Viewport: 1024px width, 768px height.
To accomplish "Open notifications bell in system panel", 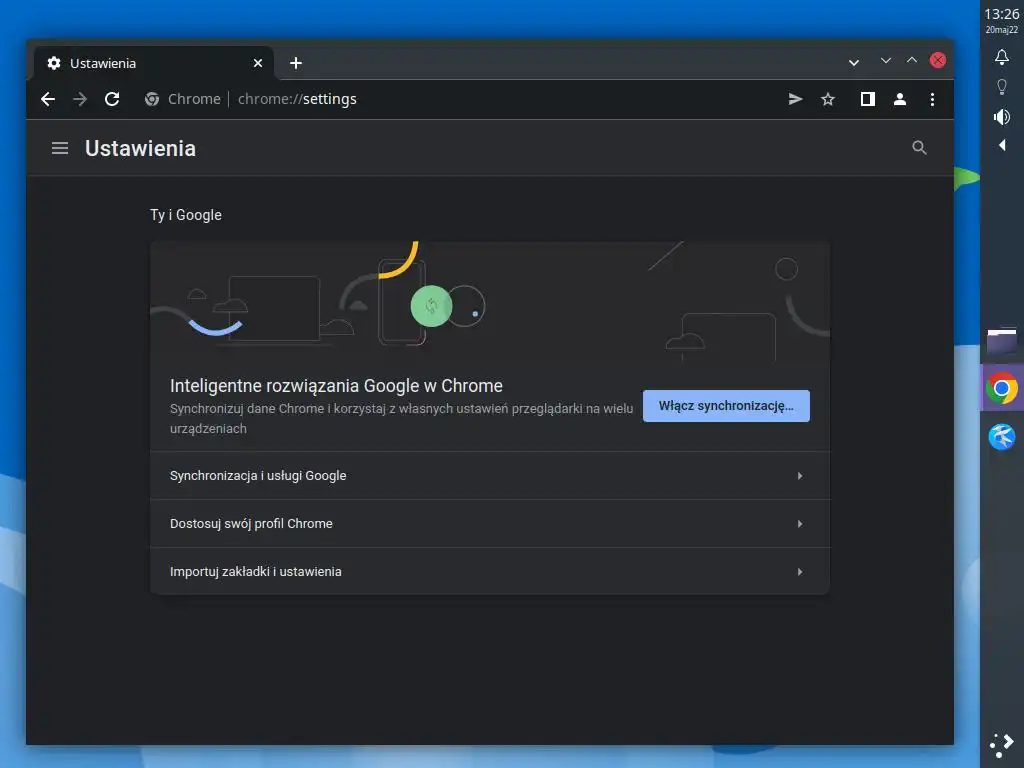I will pos(1002,57).
